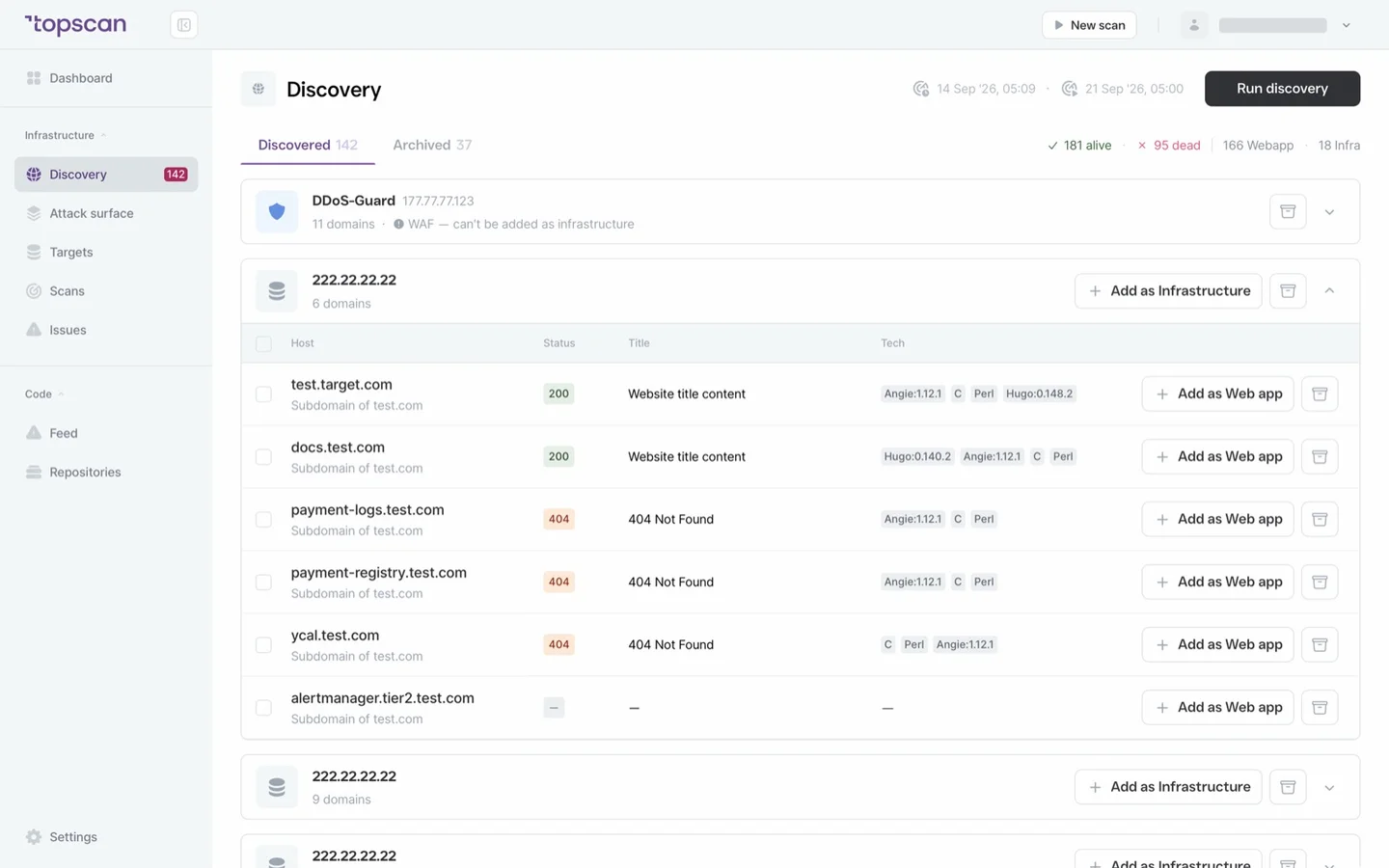Image resolution: width=1389 pixels, height=868 pixels.
Task: Open Feed in the sidebar
Action: [x=106, y=433]
